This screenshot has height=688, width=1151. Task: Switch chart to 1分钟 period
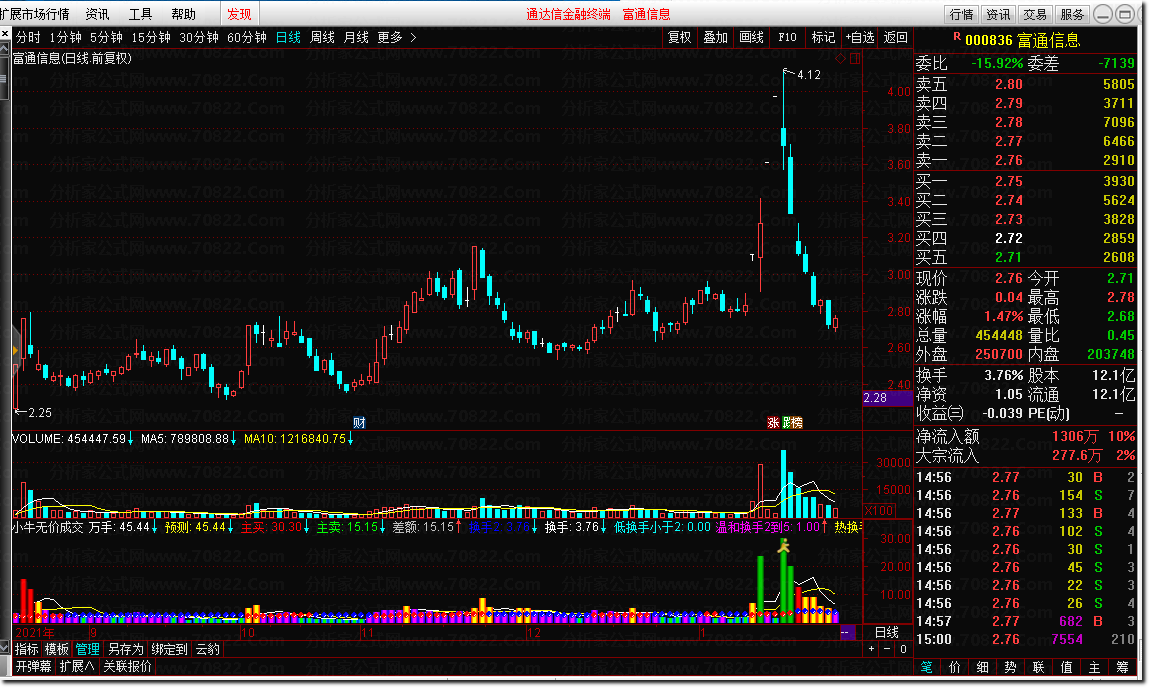[65, 37]
